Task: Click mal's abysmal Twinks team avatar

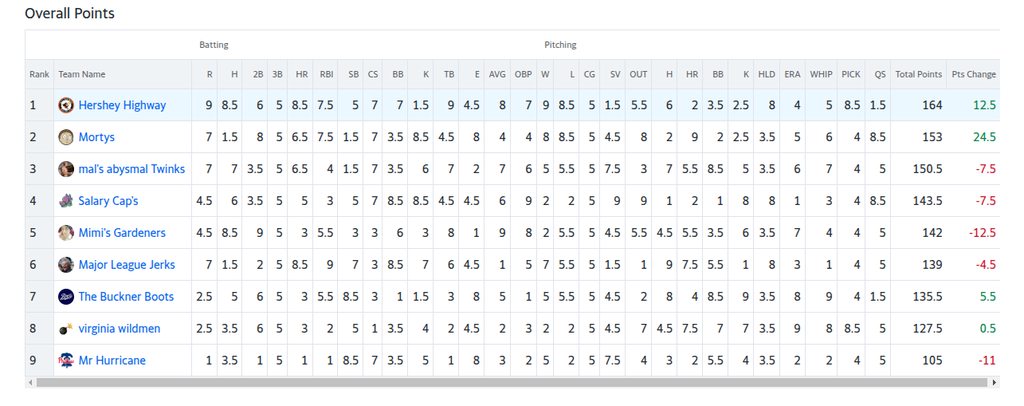Action: [66, 169]
